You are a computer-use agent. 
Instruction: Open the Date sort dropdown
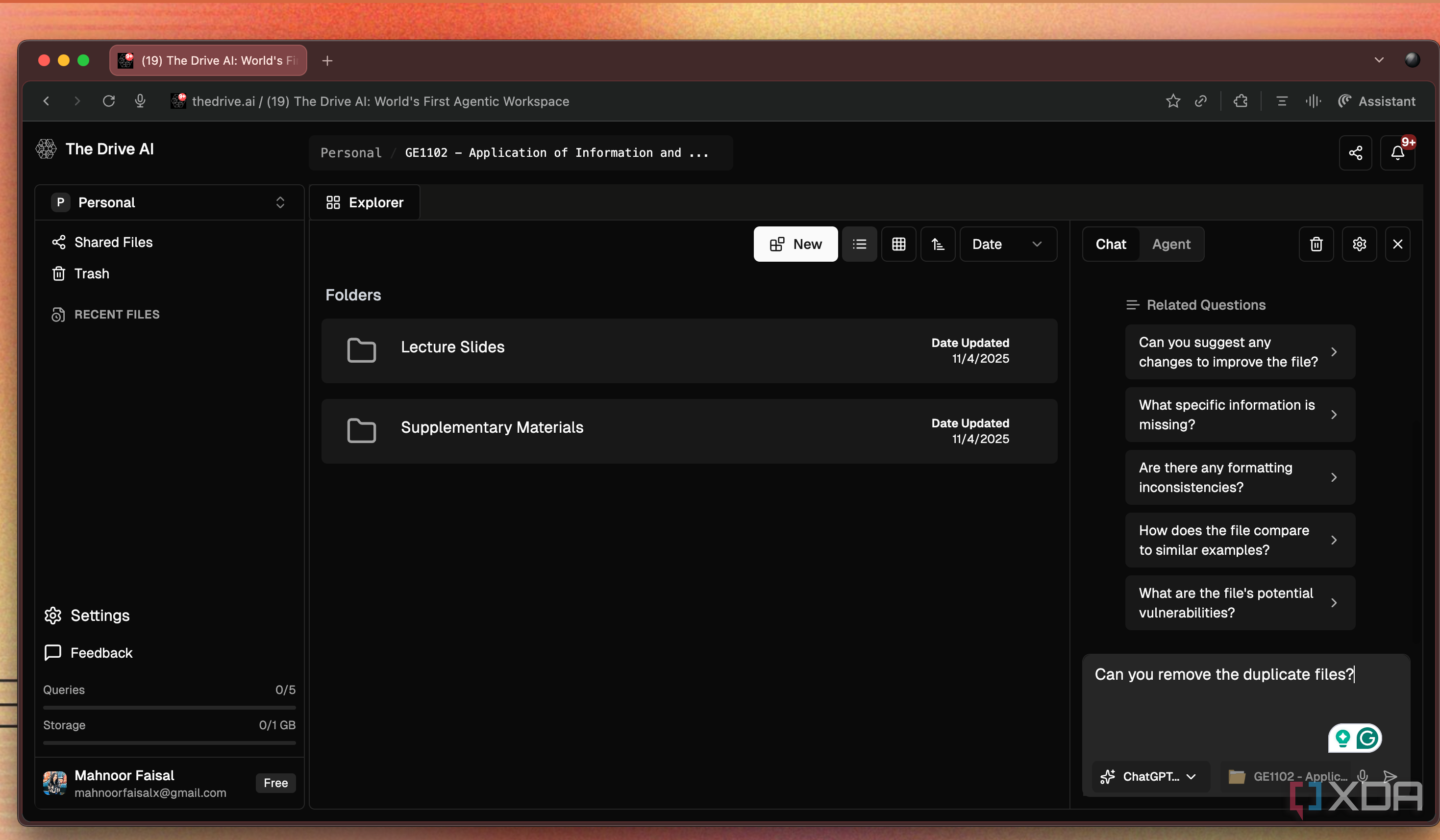[x=1008, y=244]
